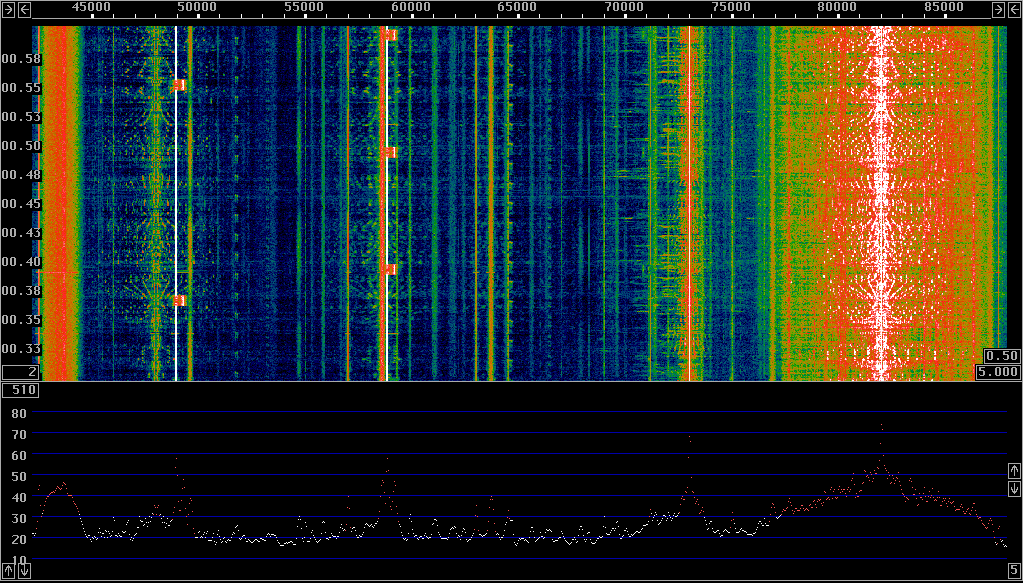Select the waterfall gain box showing 0.50
Image resolution: width=1023 pixels, height=583 pixels.
coord(1001,355)
